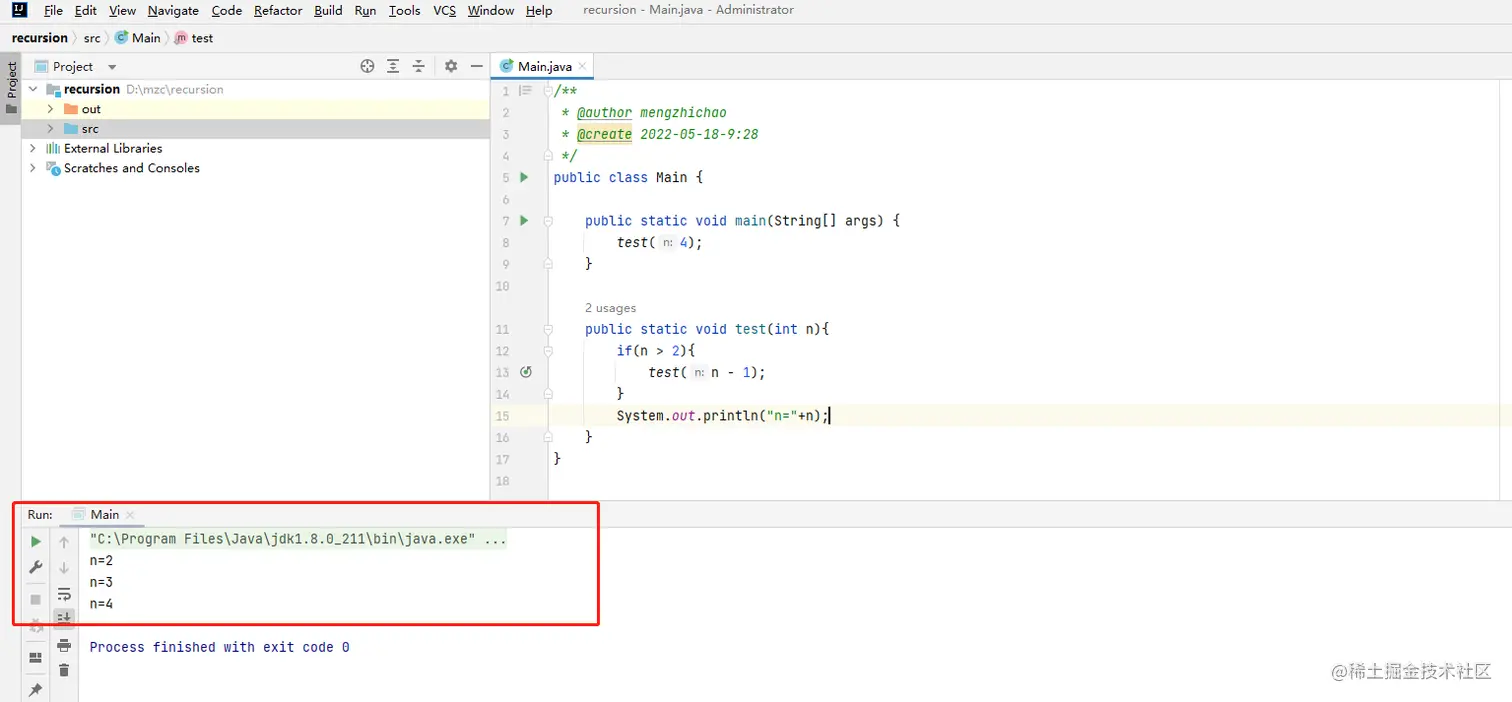Toggle Soft-Wrap in the console
The image size is (1512, 702).
pyautogui.click(x=64, y=593)
